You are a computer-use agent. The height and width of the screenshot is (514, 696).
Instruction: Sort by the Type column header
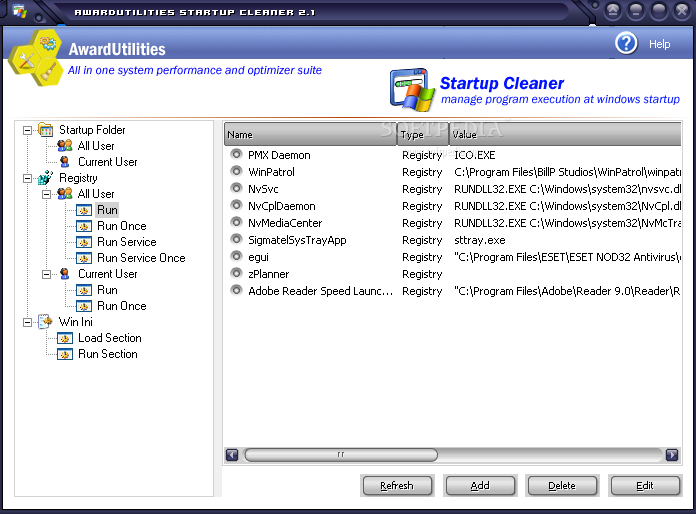[x=423, y=134]
